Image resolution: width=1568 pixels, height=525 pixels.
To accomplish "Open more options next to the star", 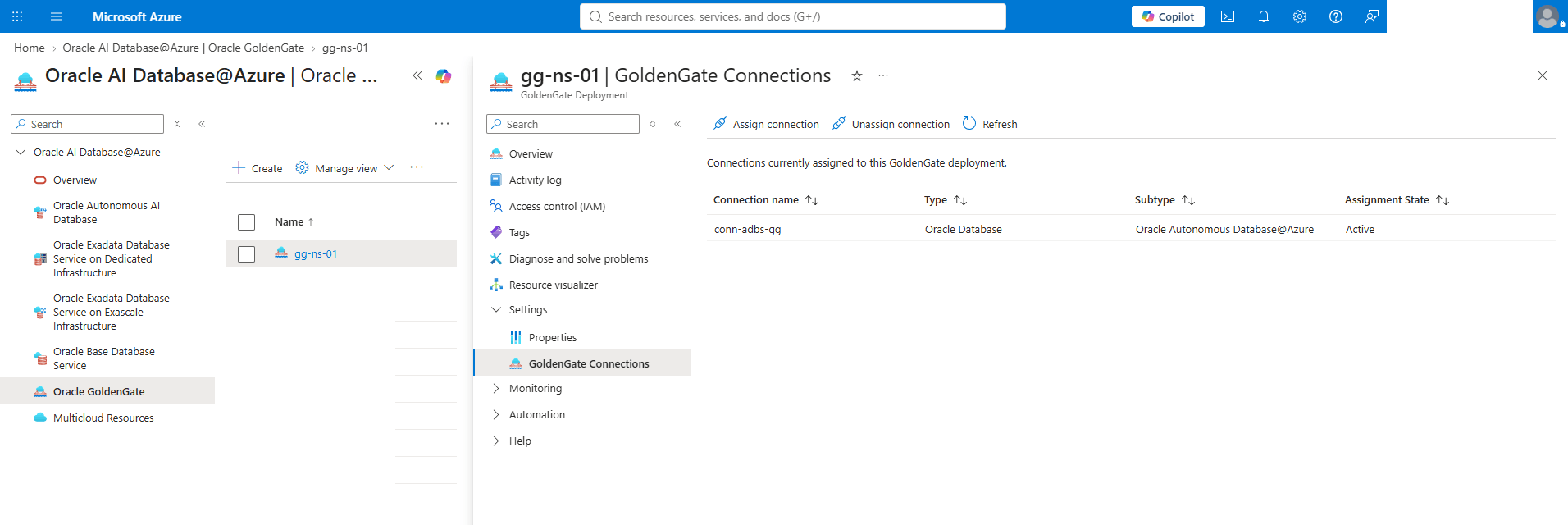I will pyautogui.click(x=883, y=75).
